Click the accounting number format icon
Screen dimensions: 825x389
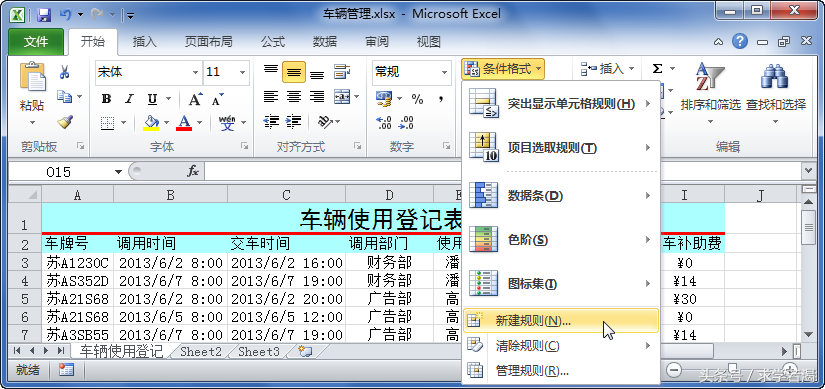coord(384,98)
